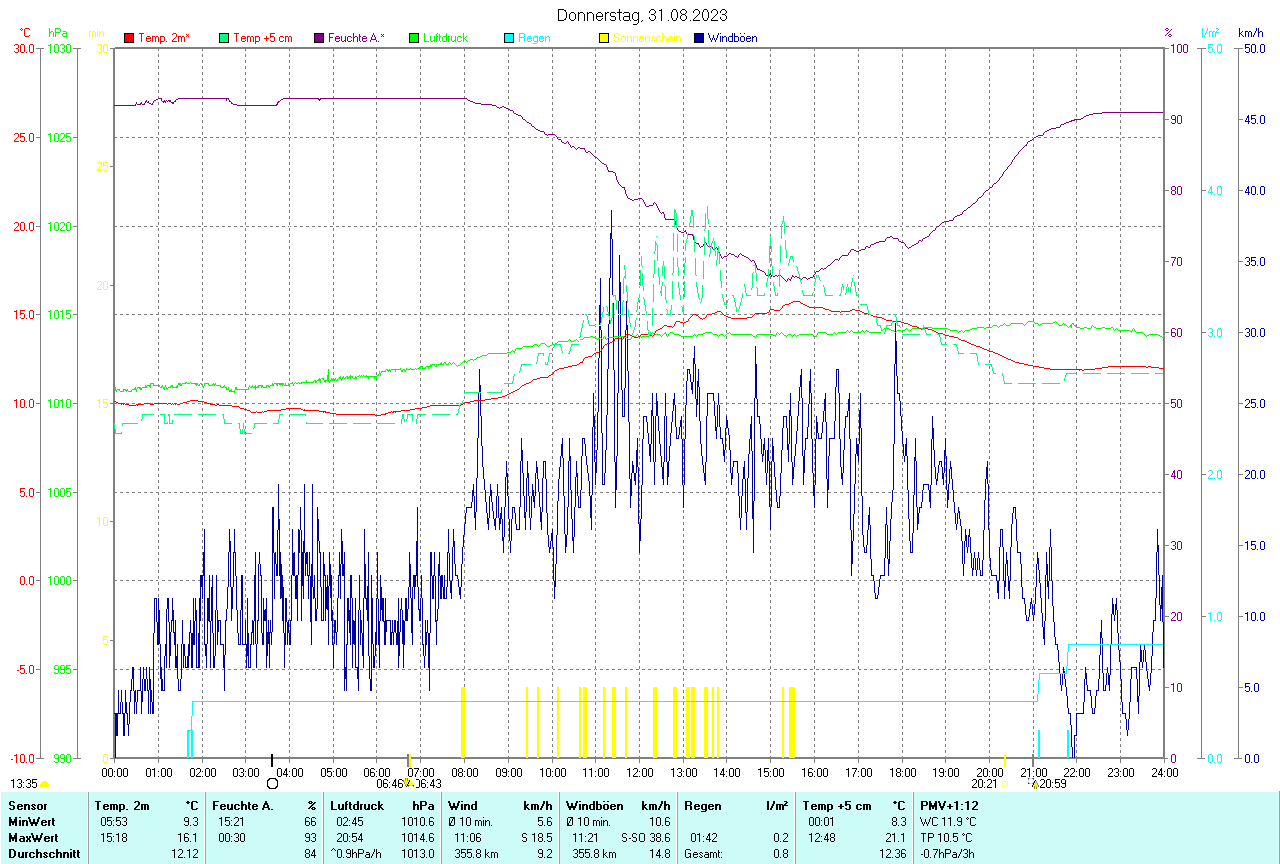Viewport: 1280px width, 864px height.
Task: Click the small sun icon next to 20:21
Action: pyautogui.click(x=1003, y=784)
